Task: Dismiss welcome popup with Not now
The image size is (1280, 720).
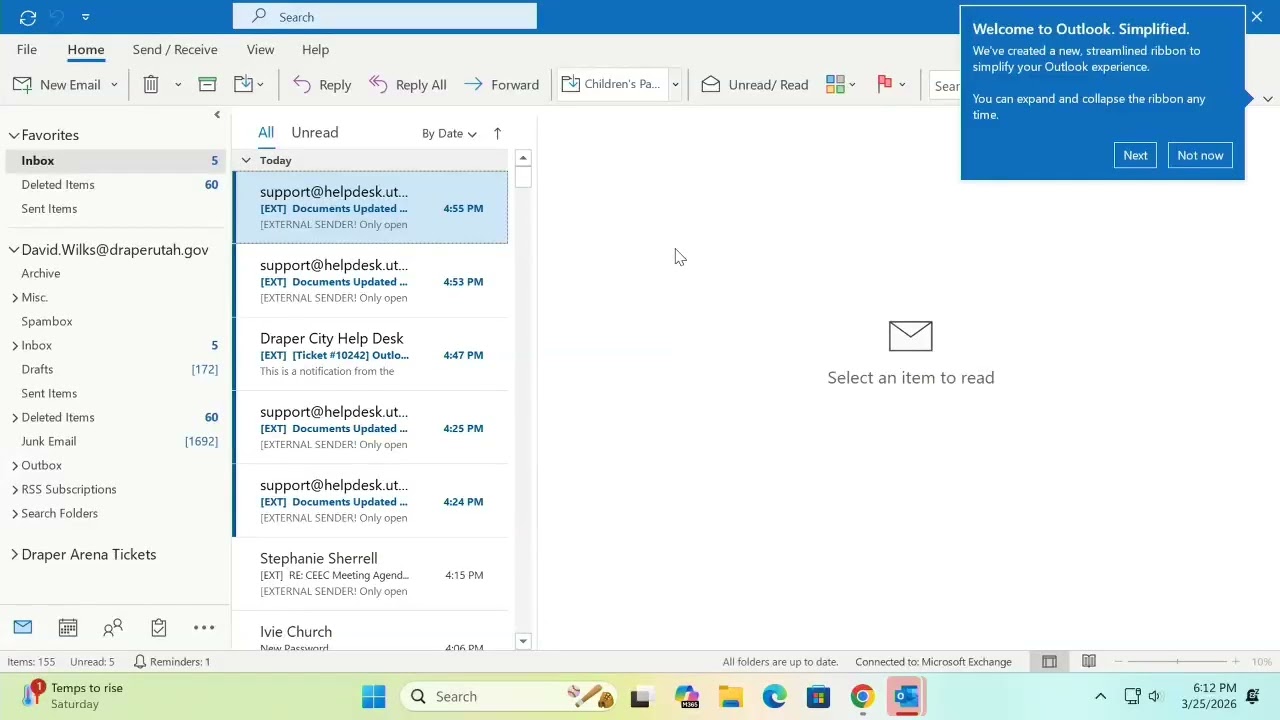Action: coord(1200,155)
